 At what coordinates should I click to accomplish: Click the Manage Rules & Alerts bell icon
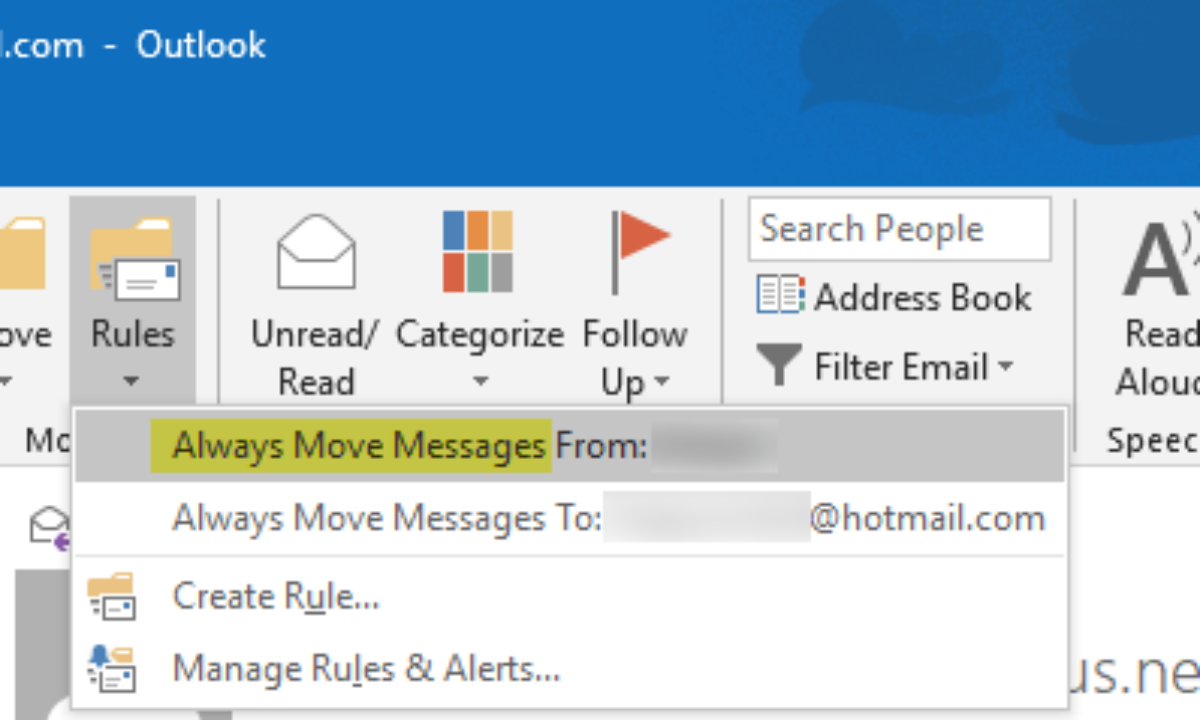pos(111,667)
